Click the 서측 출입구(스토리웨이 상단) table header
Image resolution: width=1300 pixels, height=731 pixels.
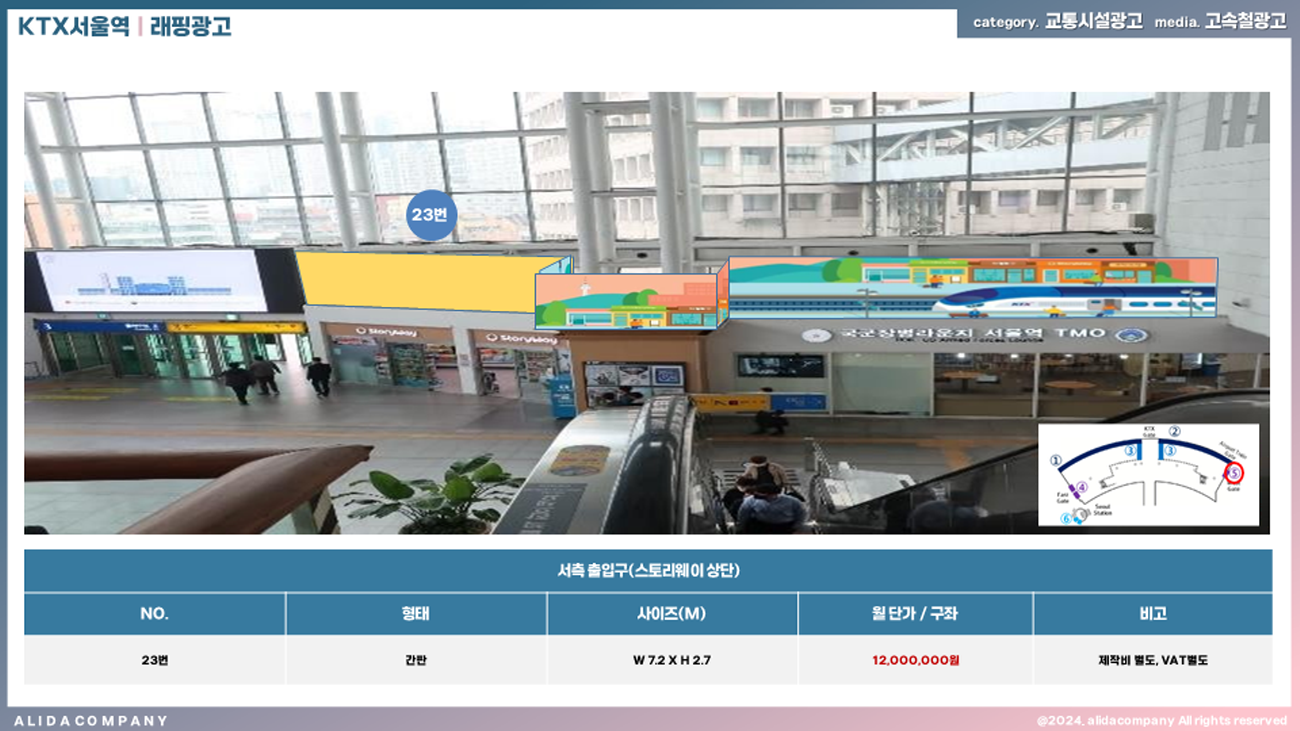click(648, 571)
